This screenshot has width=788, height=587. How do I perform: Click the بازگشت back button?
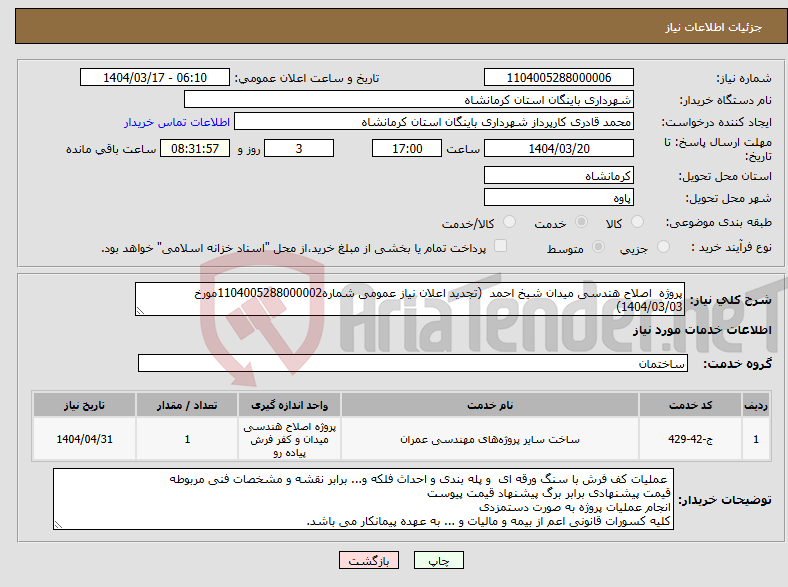[369, 560]
